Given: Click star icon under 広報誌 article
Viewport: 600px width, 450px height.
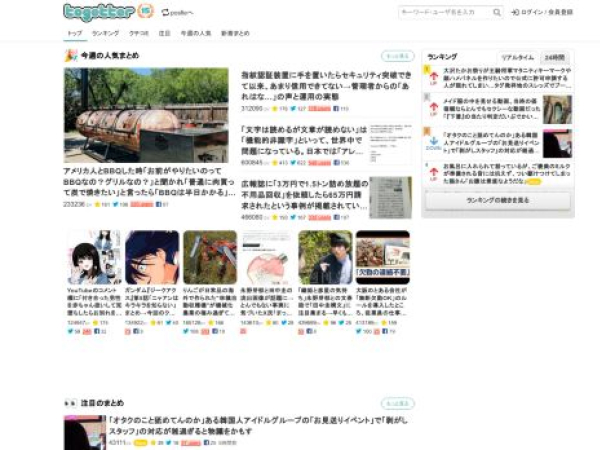Looking at the screenshot, I should [275, 217].
